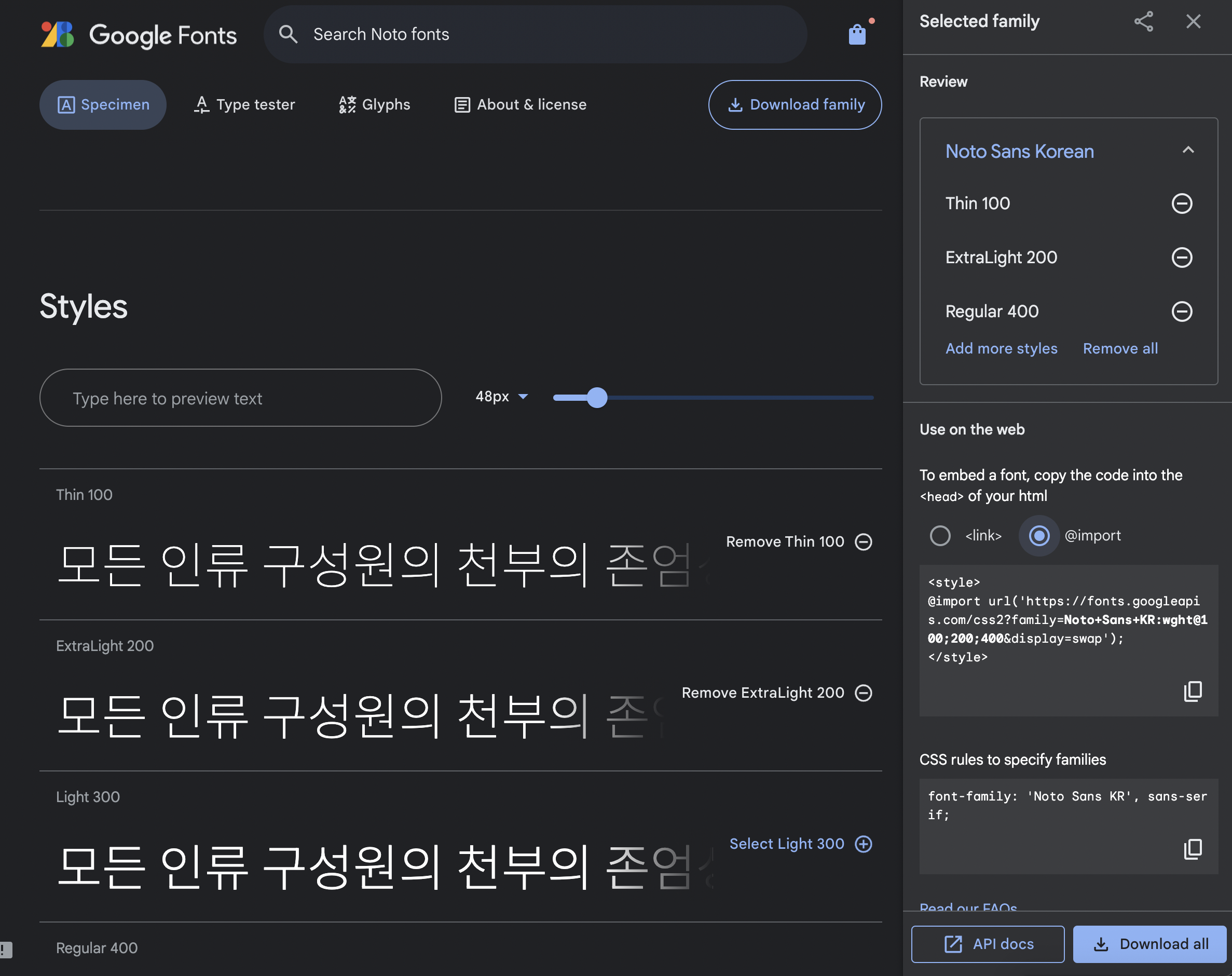The width and height of the screenshot is (1232, 976).
Task: Collapse the Noto Sans Korean section
Action: pos(1188,150)
